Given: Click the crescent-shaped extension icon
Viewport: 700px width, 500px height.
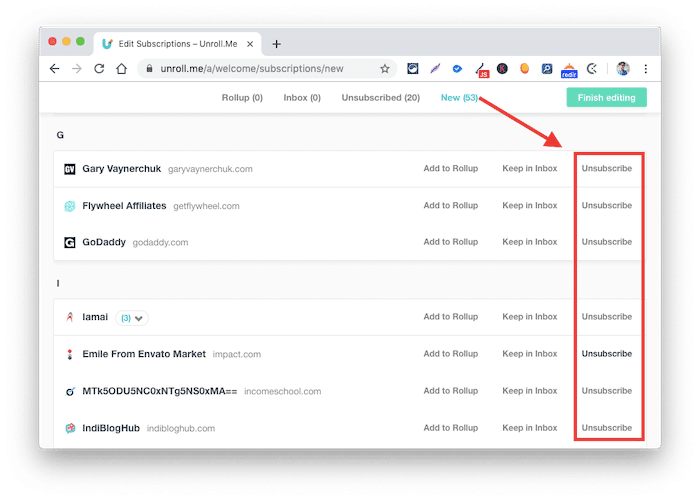Looking at the screenshot, I should point(592,69).
